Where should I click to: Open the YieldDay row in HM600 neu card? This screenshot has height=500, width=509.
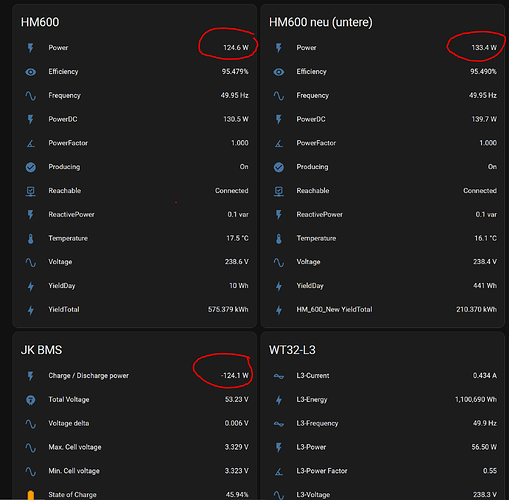pyautogui.click(x=383, y=286)
